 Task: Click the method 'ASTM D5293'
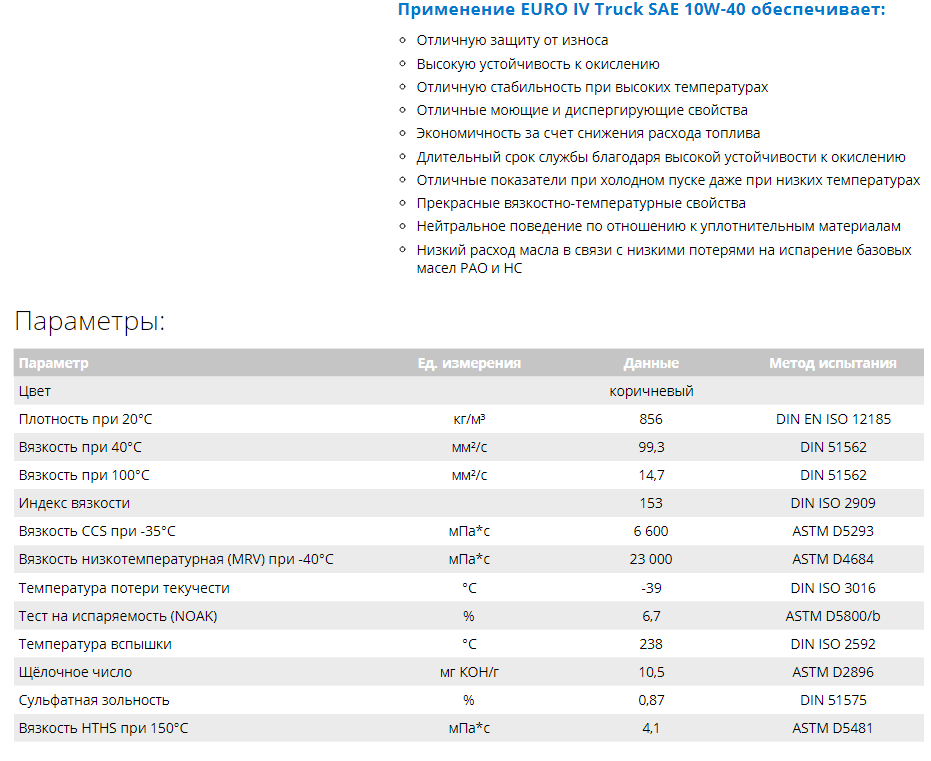point(833,531)
